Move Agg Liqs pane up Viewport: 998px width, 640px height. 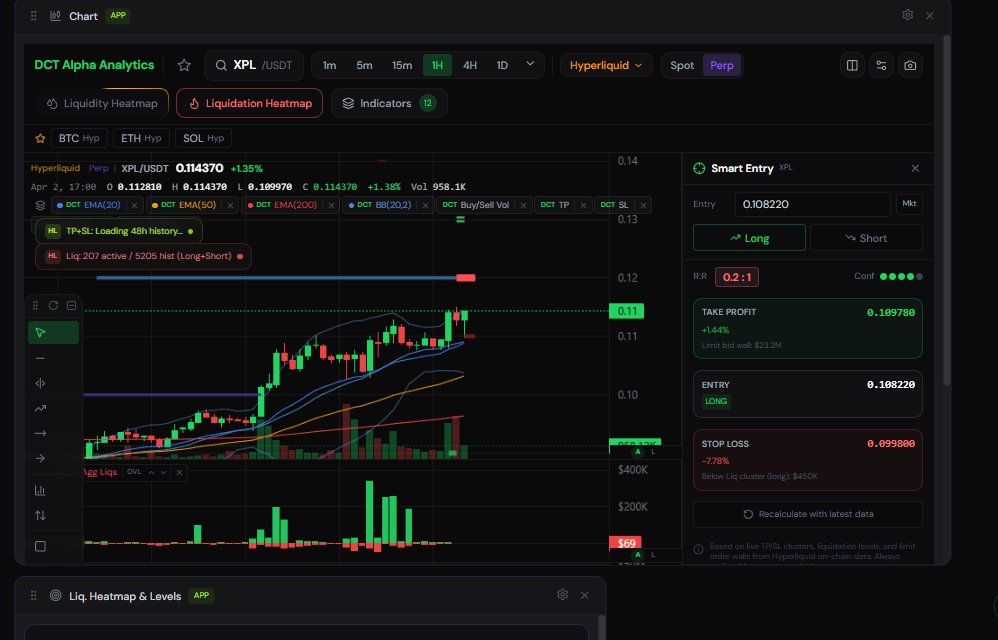151,473
